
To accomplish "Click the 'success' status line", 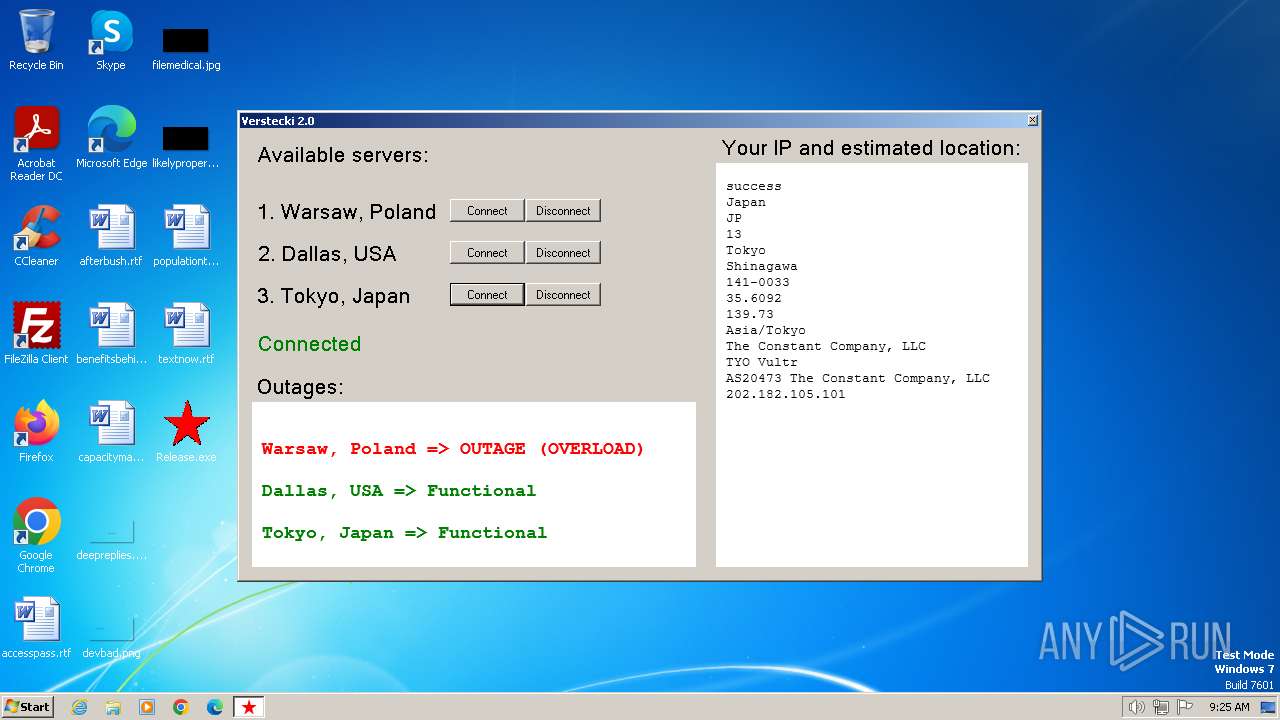I will point(754,186).
